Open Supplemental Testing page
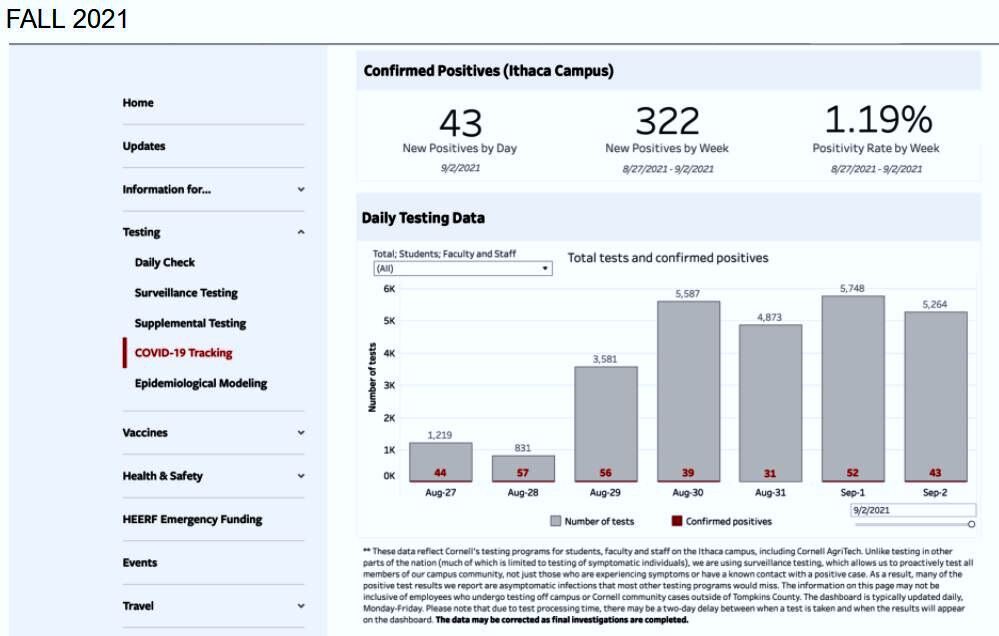This screenshot has width=999, height=636. [190, 323]
